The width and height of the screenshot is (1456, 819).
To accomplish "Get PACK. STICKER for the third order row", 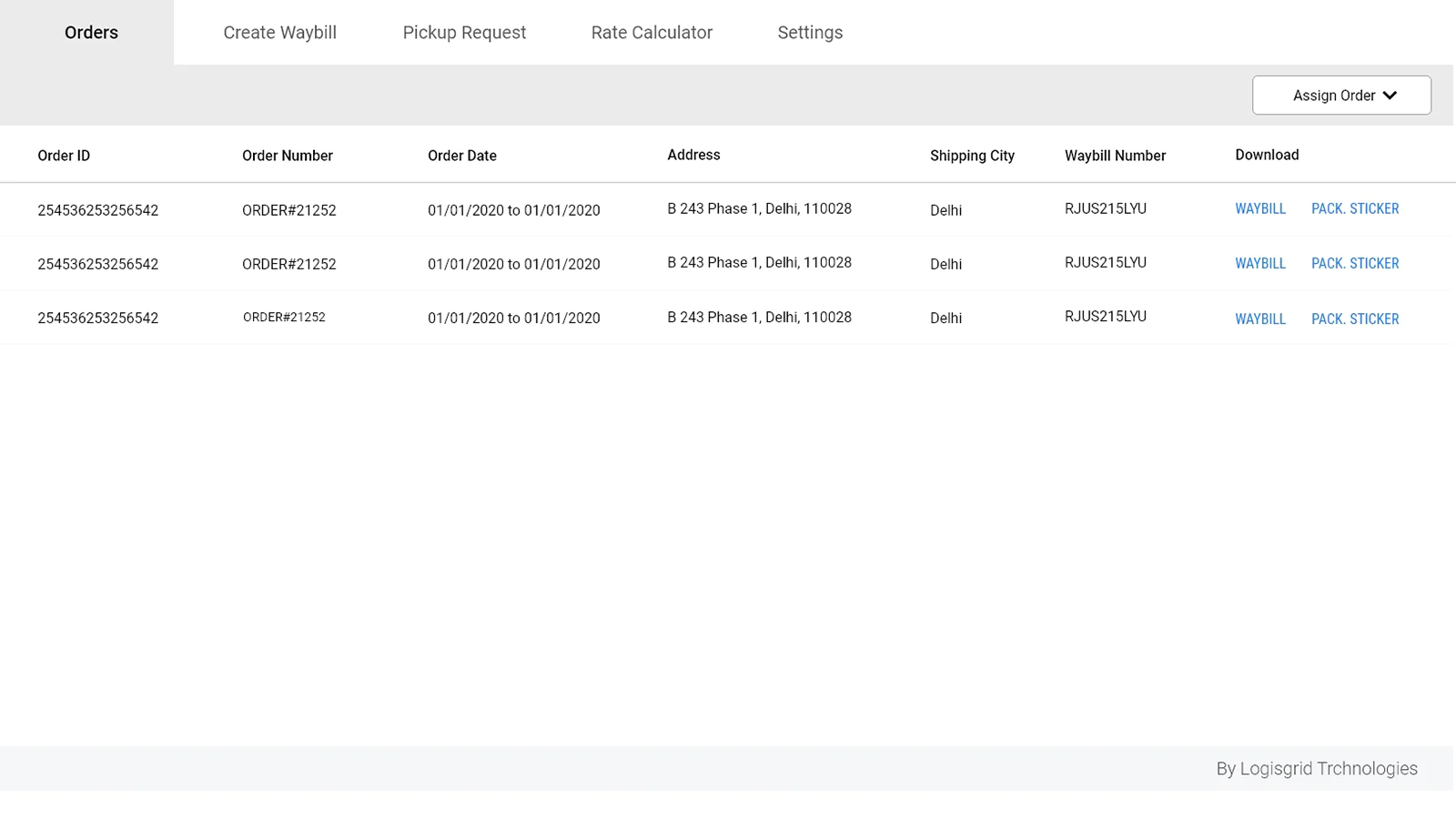I will 1354,319.
